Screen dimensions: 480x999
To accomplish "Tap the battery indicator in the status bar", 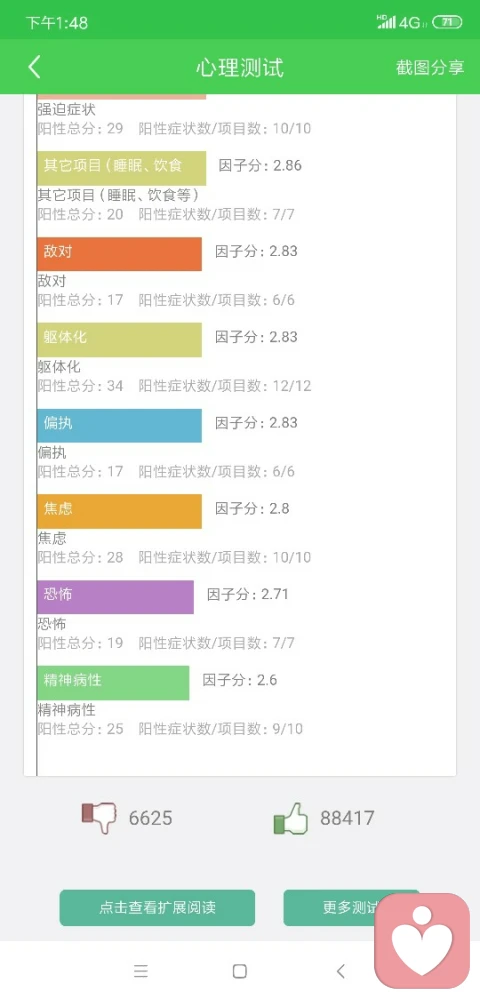I will click(447, 22).
